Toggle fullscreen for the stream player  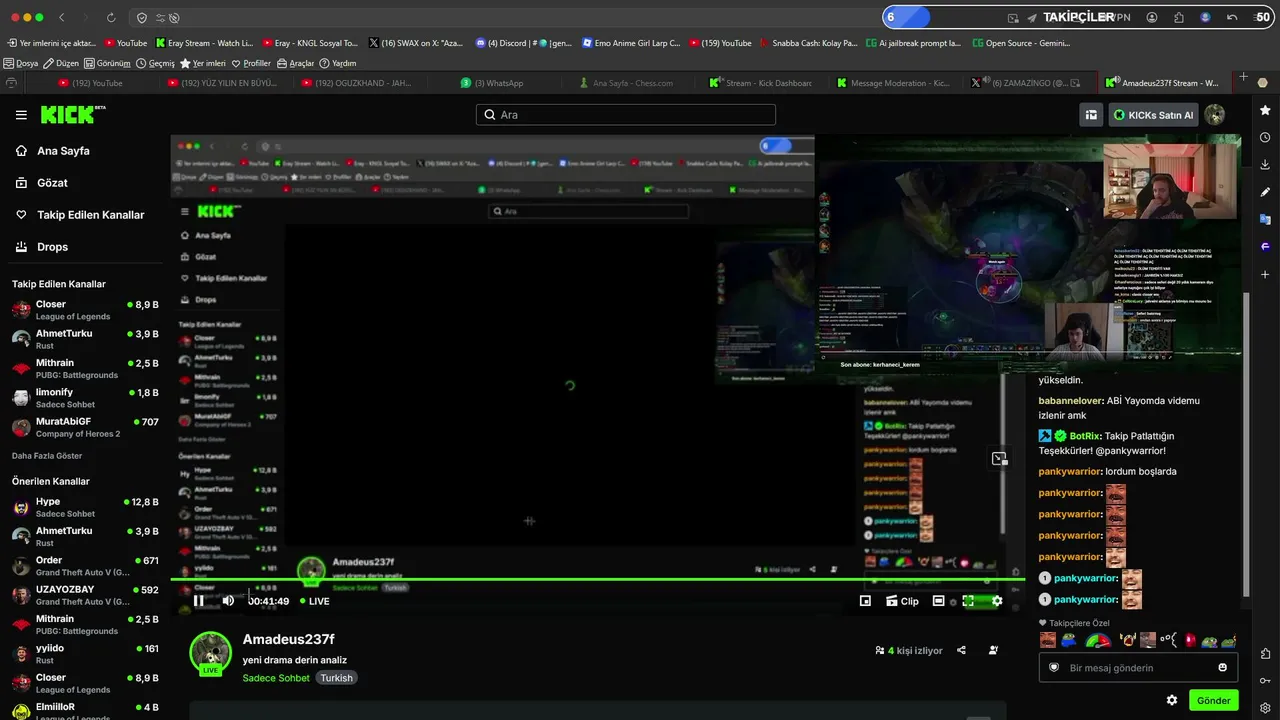point(968,601)
